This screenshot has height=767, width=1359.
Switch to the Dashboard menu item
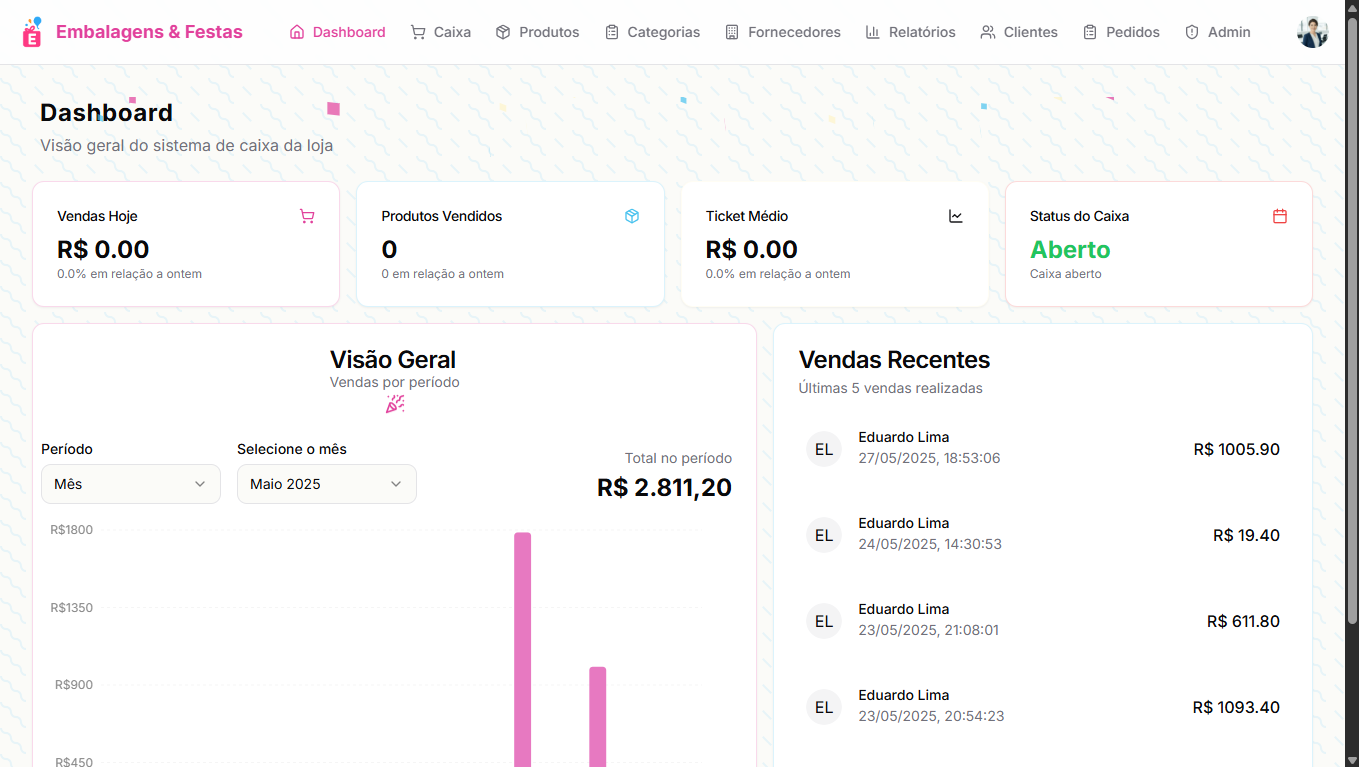tap(337, 31)
